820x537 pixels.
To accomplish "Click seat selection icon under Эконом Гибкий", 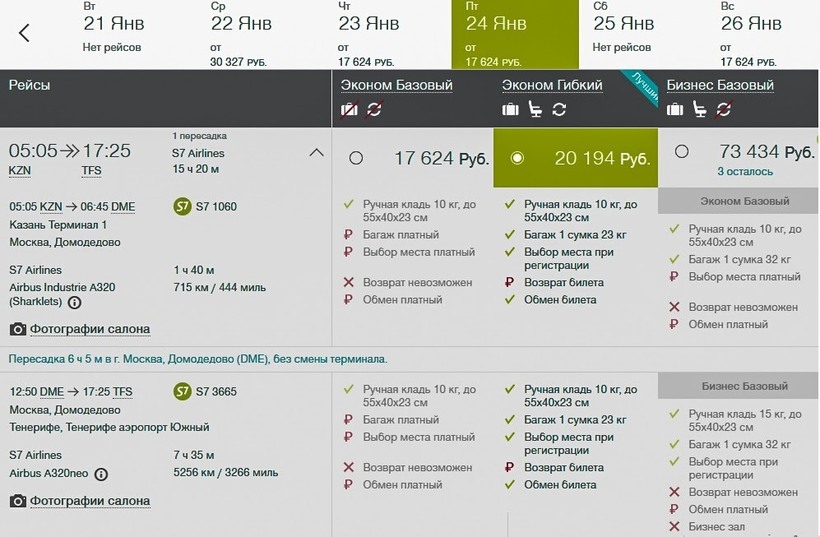I will point(535,109).
